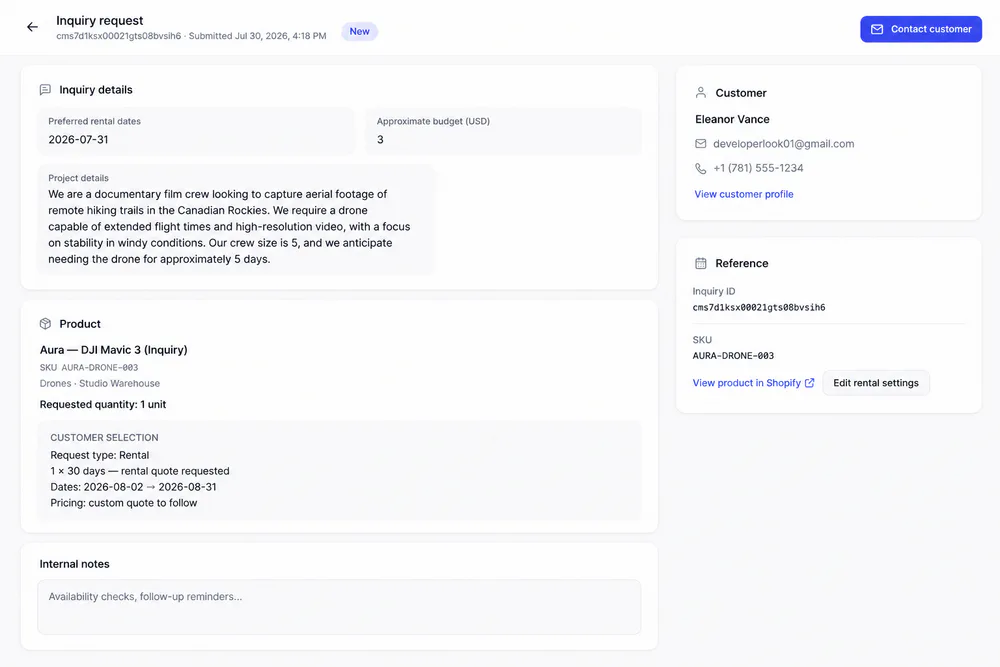The image size is (1000, 667).
Task: Open View product in Shopify link
Action: click(747, 383)
